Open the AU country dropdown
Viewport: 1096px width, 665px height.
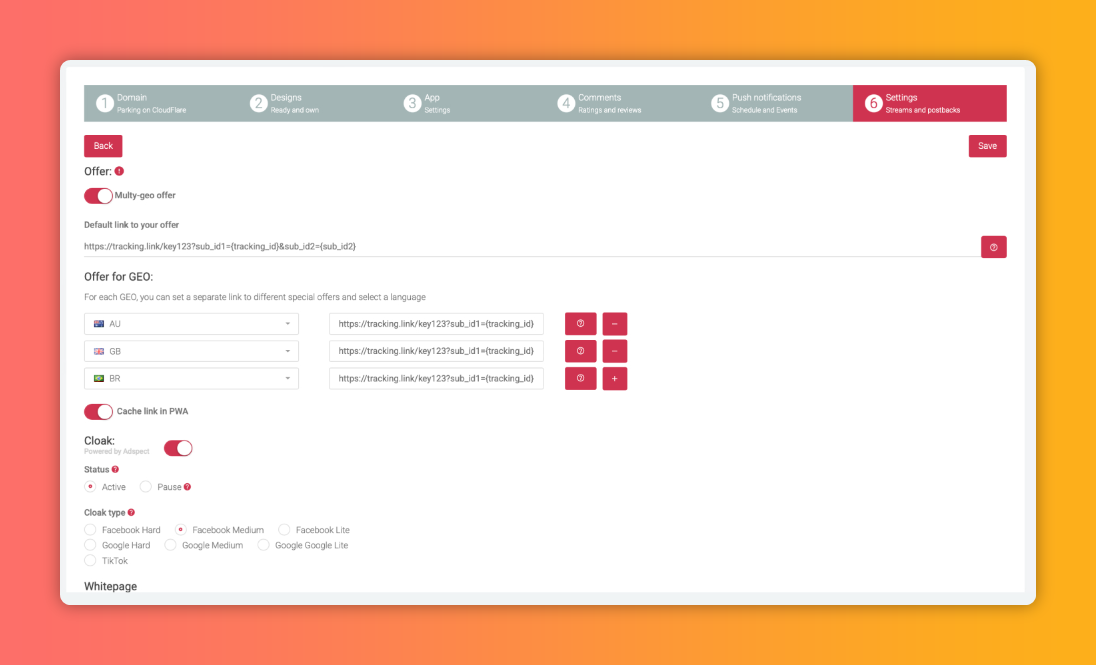pos(191,324)
